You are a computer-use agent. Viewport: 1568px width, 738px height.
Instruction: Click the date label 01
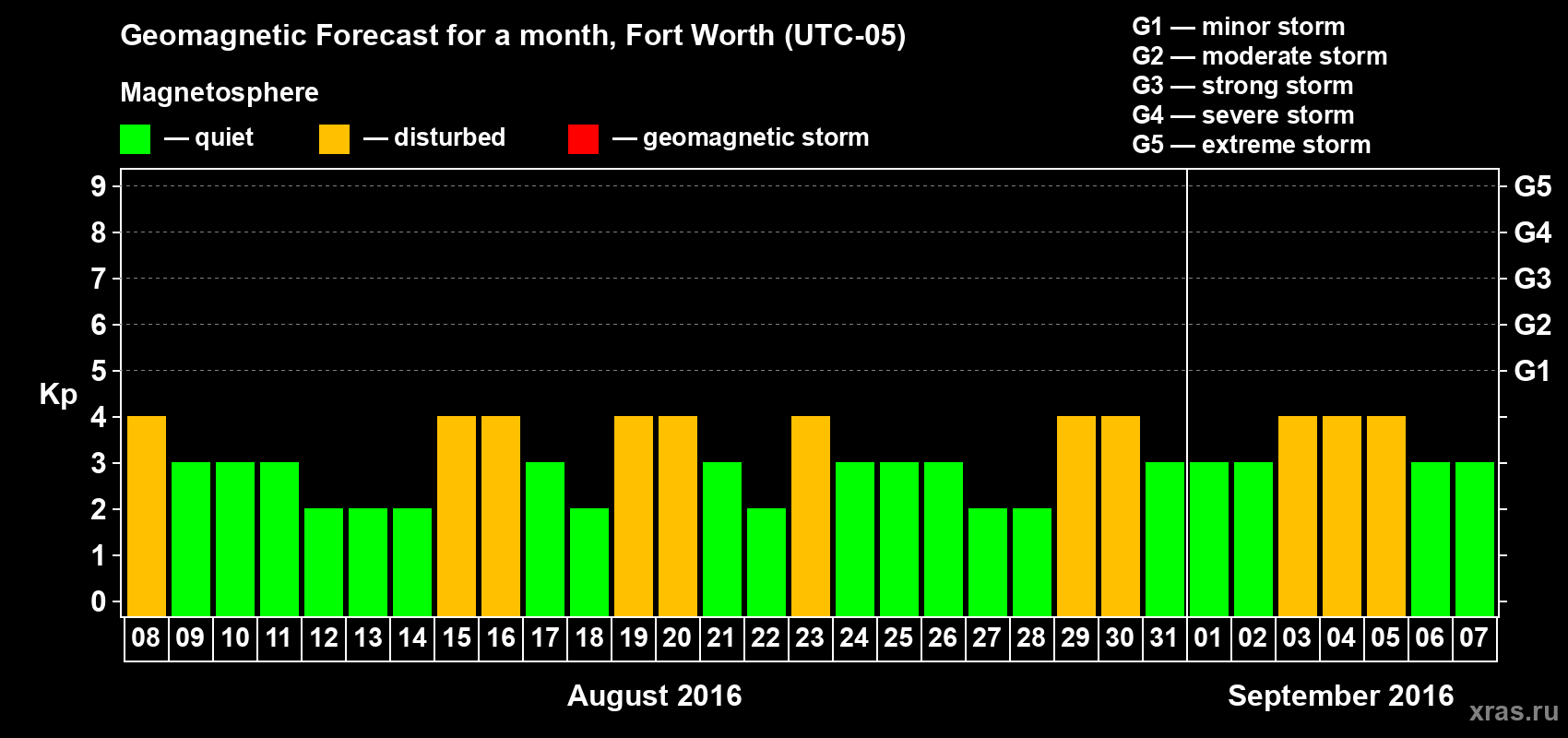[1208, 638]
